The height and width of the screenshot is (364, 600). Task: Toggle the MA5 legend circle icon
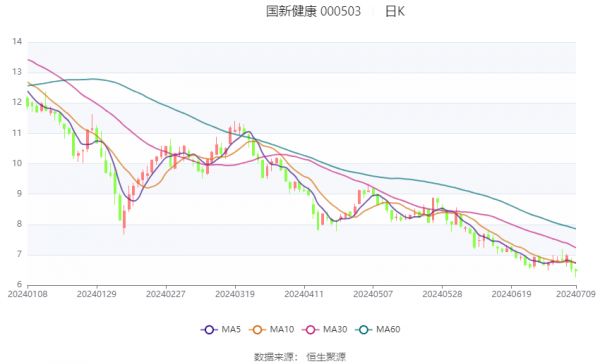tap(209, 330)
